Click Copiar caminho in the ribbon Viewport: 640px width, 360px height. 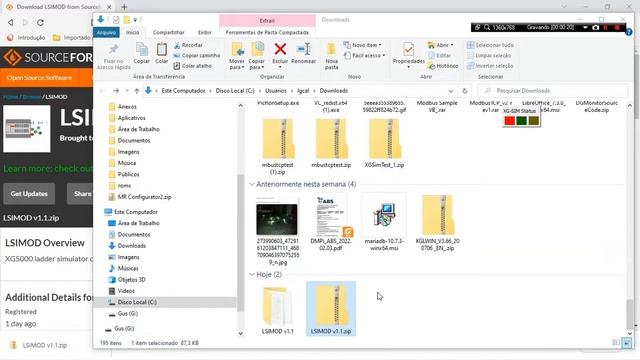click(197, 56)
